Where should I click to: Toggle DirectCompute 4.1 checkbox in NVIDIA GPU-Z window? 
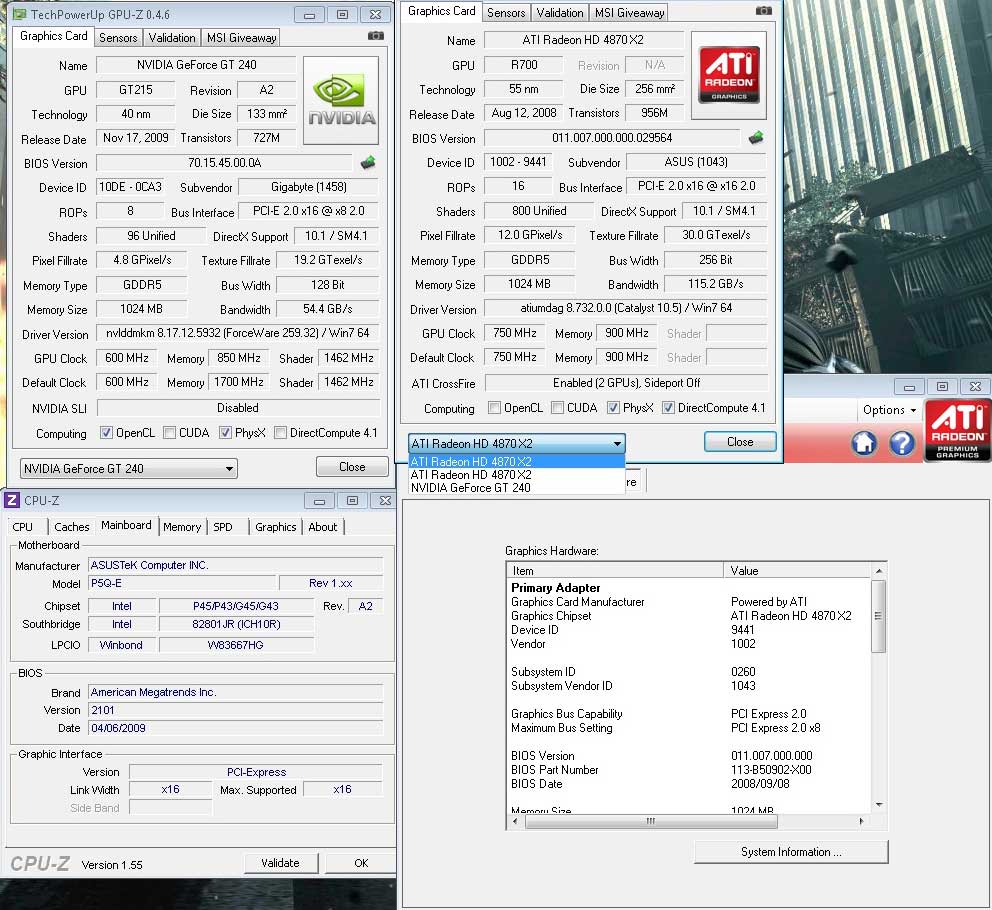[x=280, y=433]
